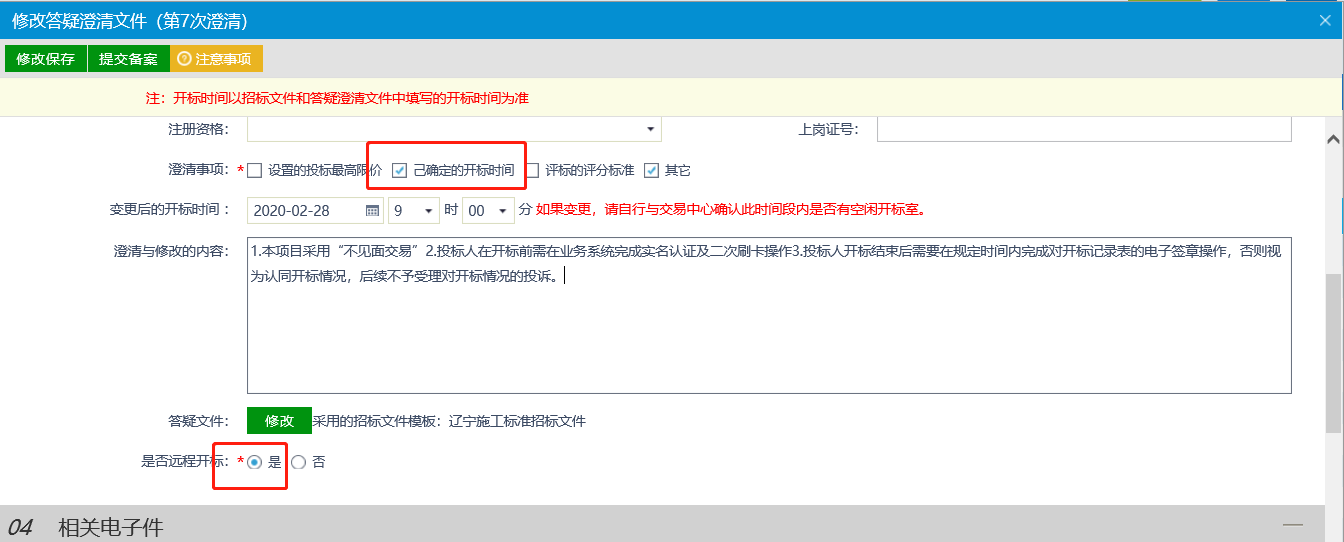The height and width of the screenshot is (542, 1344).
Task: Open the calendar picker icon for 开标时间
Action: [x=372, y=211]
